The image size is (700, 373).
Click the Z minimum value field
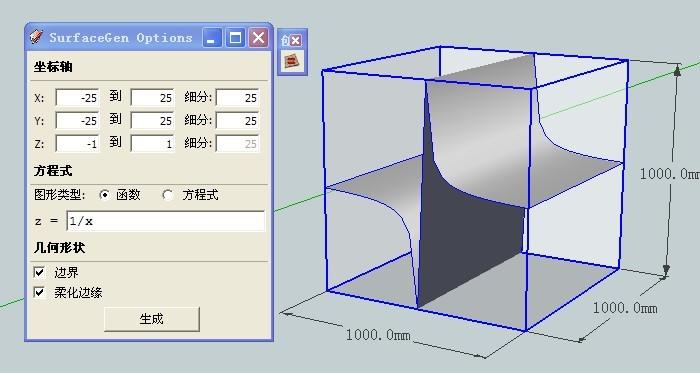[77, 144]
